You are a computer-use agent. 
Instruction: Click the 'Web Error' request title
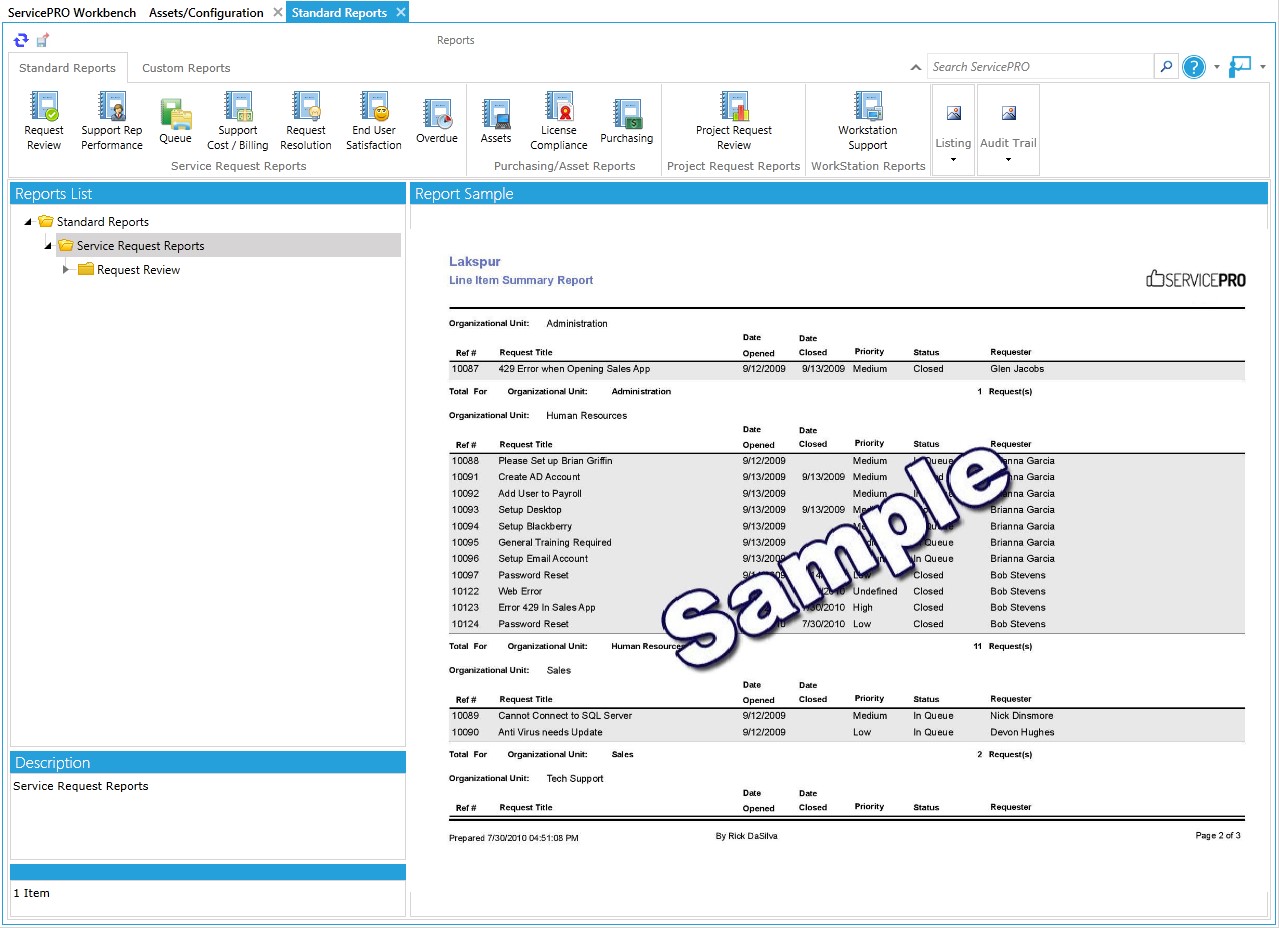point(520,592)
